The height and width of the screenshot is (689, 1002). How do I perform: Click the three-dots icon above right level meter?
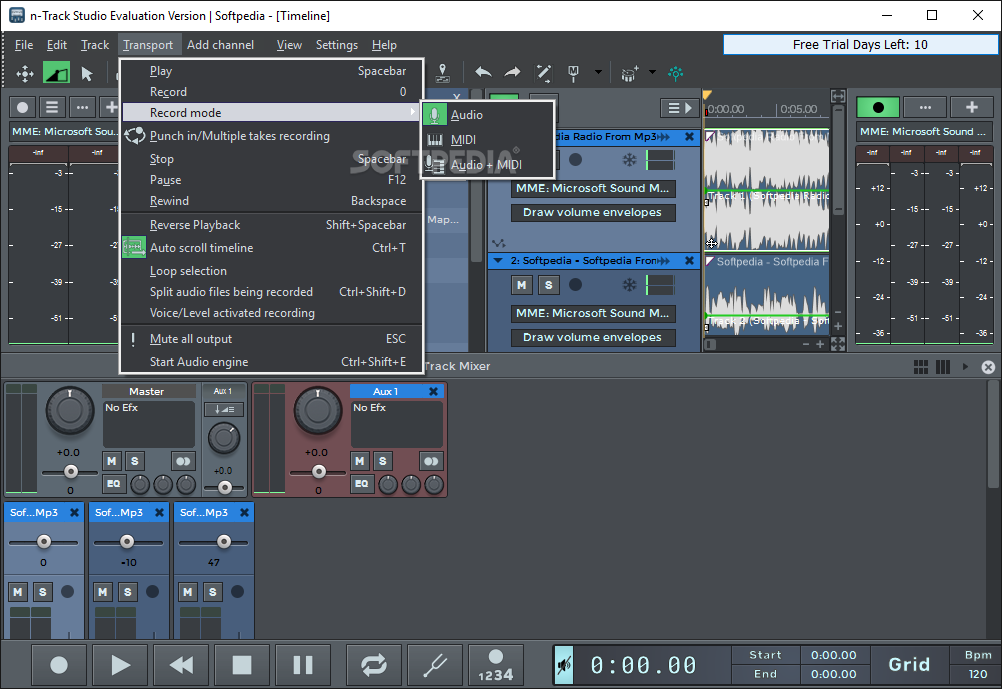tap(925, 107)
